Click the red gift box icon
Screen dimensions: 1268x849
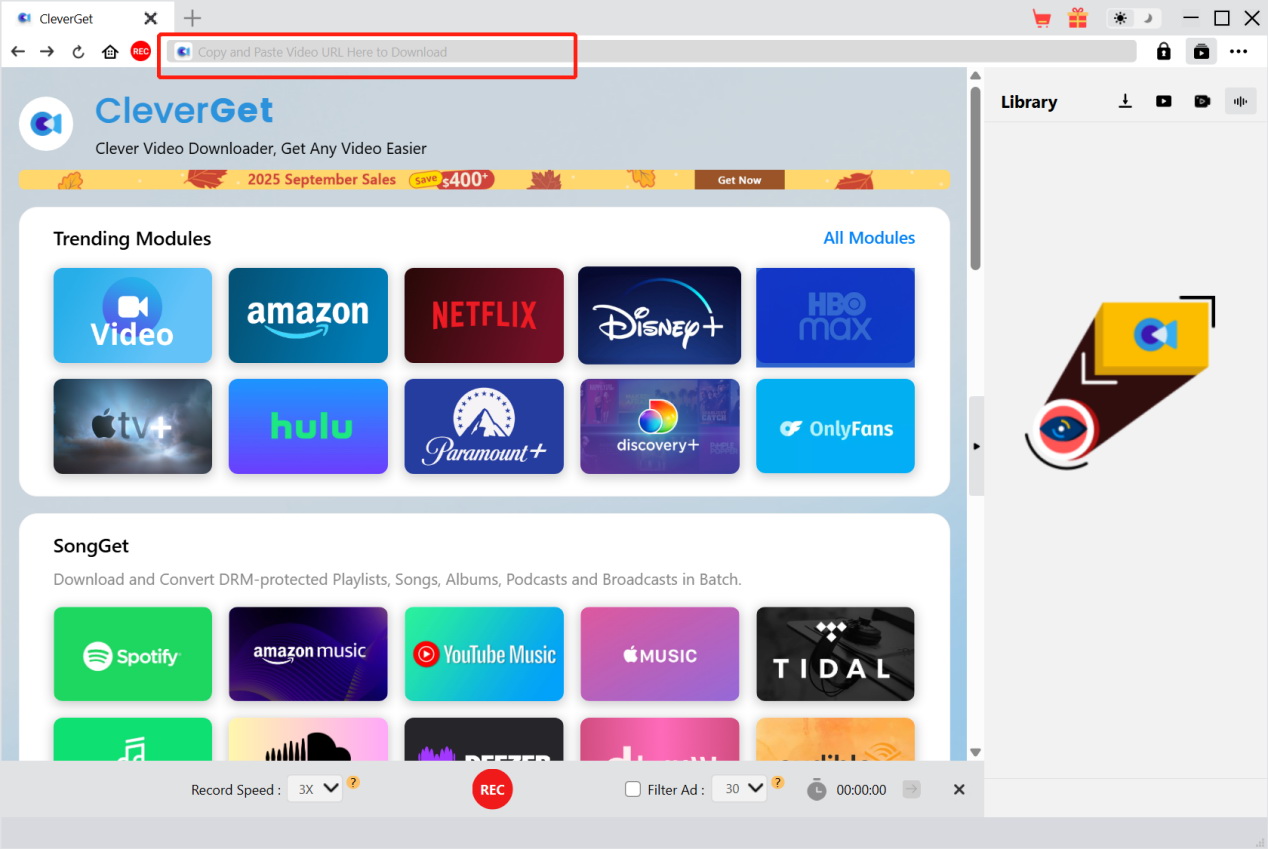coord(1077,17)
